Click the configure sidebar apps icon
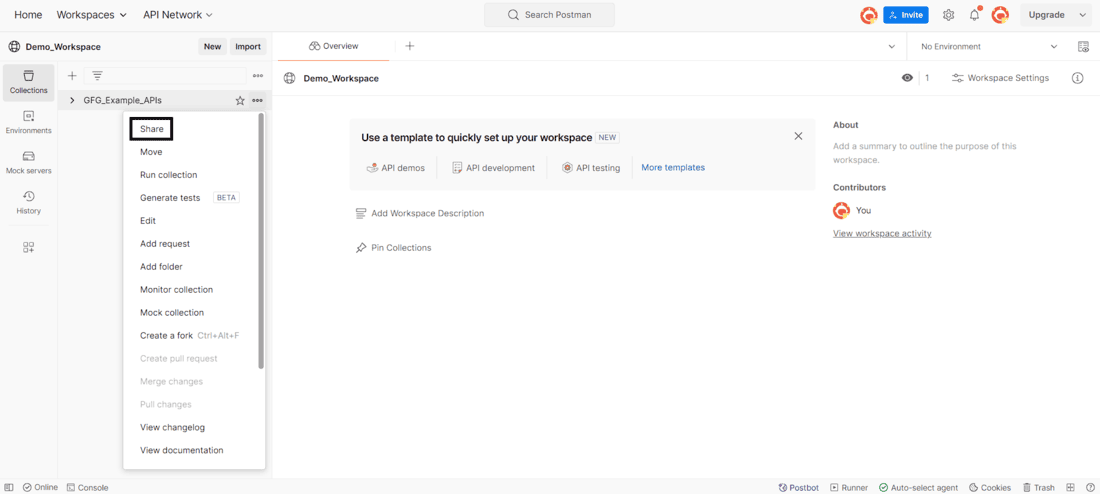1100x494 pixels. coord(29,247)
